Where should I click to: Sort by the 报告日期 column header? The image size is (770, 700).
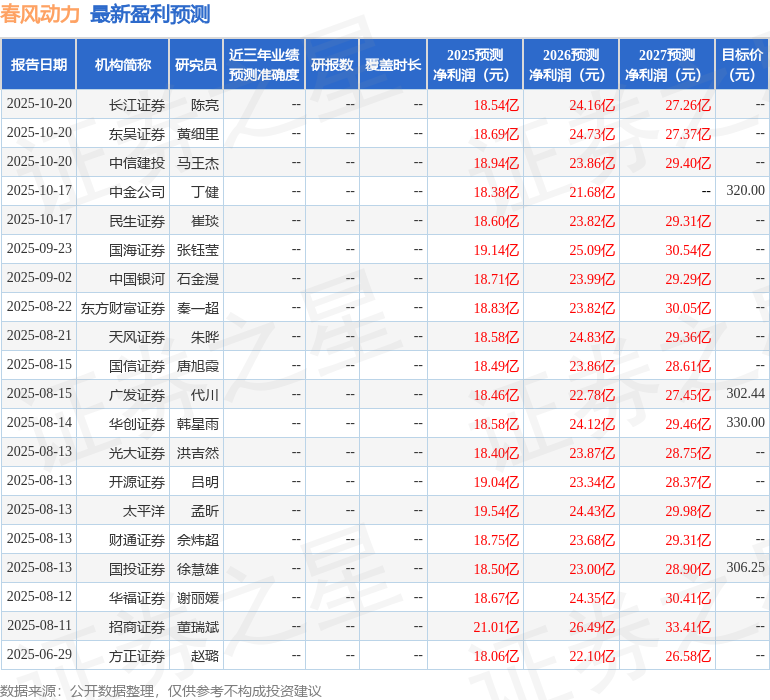[x=39, y=65]
